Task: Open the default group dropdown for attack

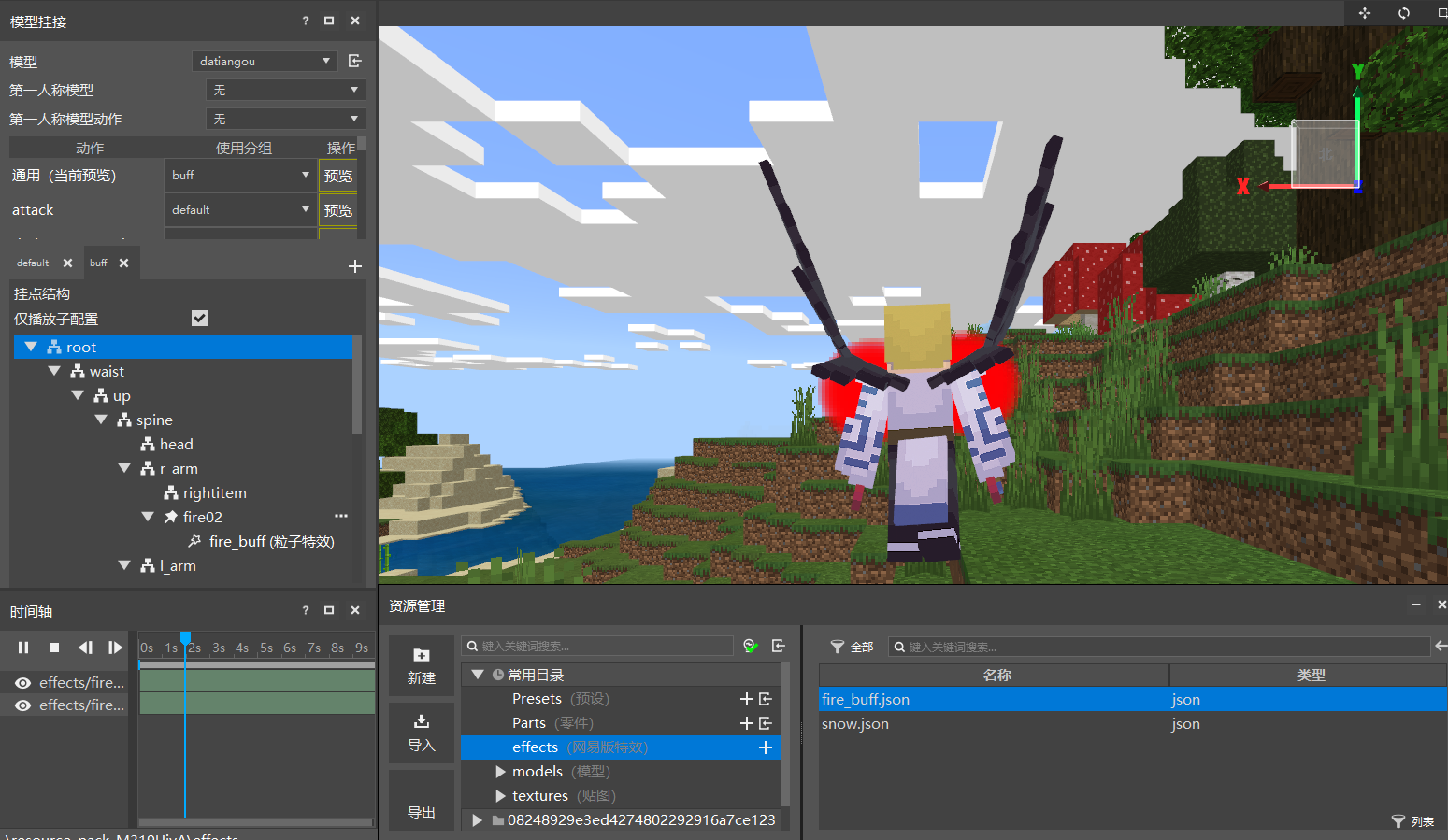Action: coord(240,209)
